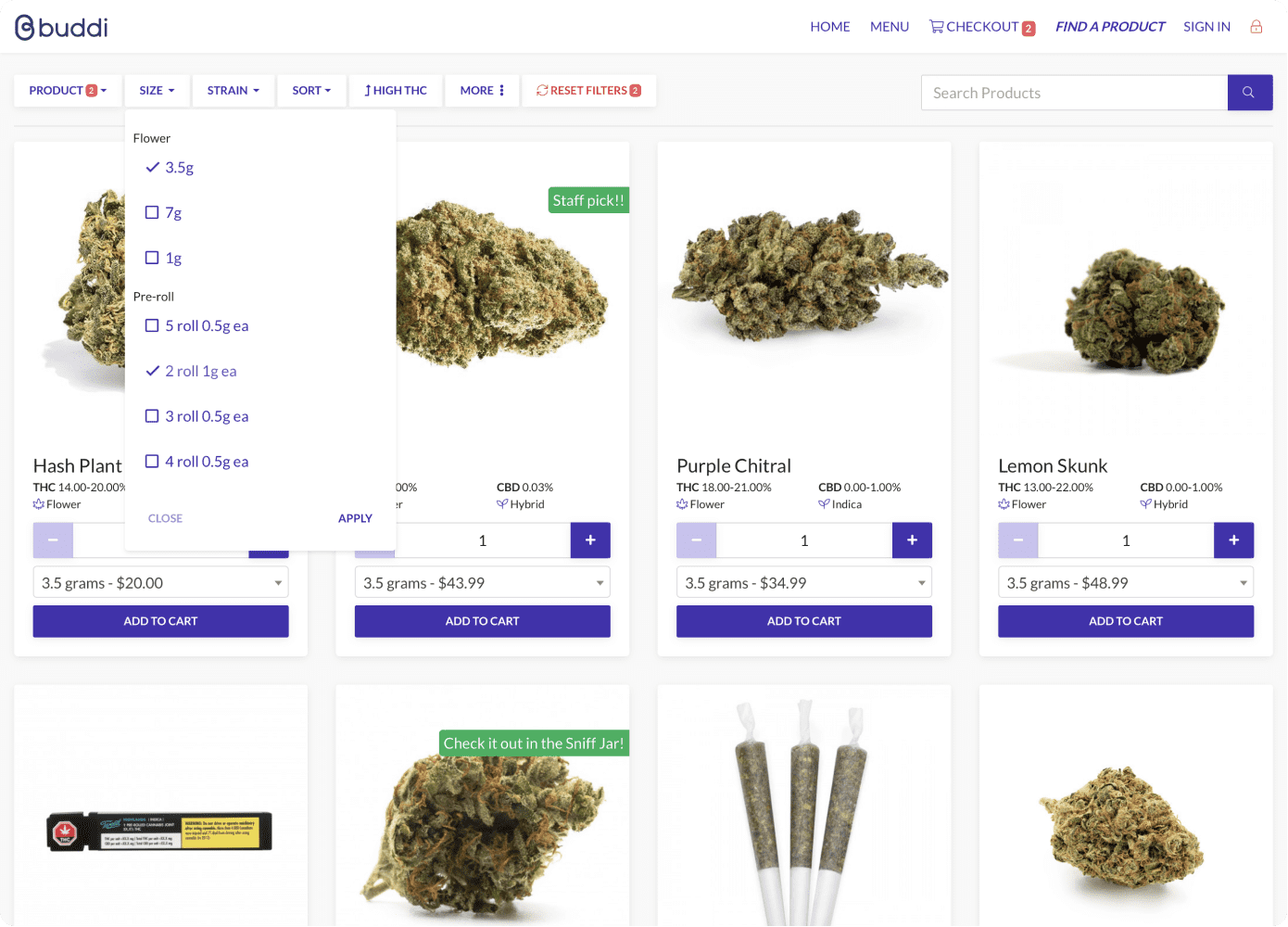
Task: Toggle the High THC filter
Action: point(396,91)
